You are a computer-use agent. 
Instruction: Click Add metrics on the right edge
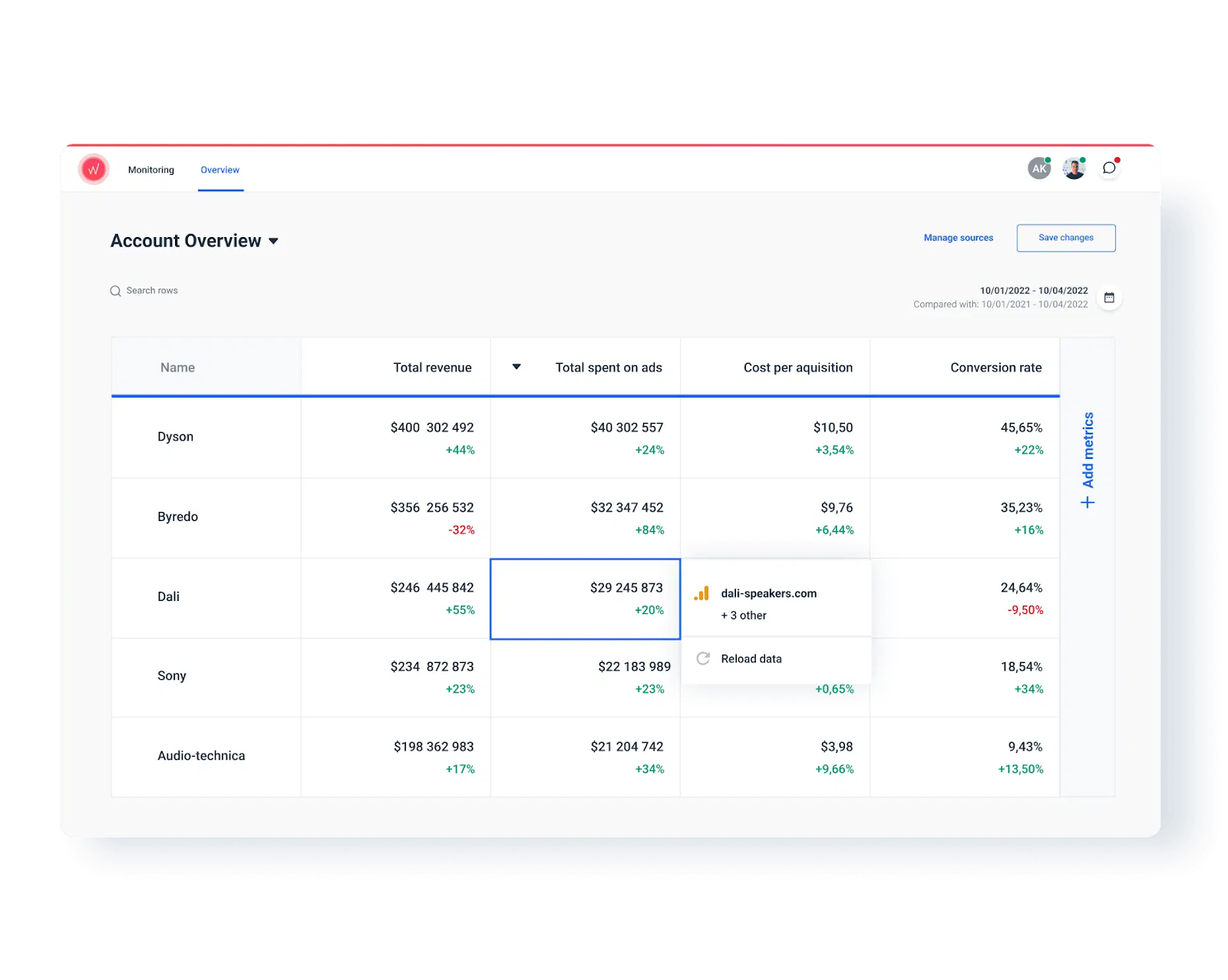1087,458
